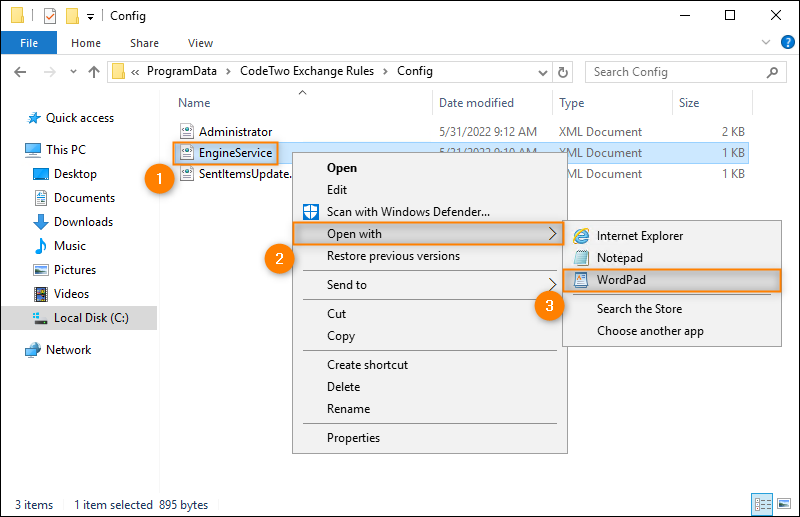Open Videos in navigation pane
This screenshot has height=517, width=800.
(x=71, y=293)
